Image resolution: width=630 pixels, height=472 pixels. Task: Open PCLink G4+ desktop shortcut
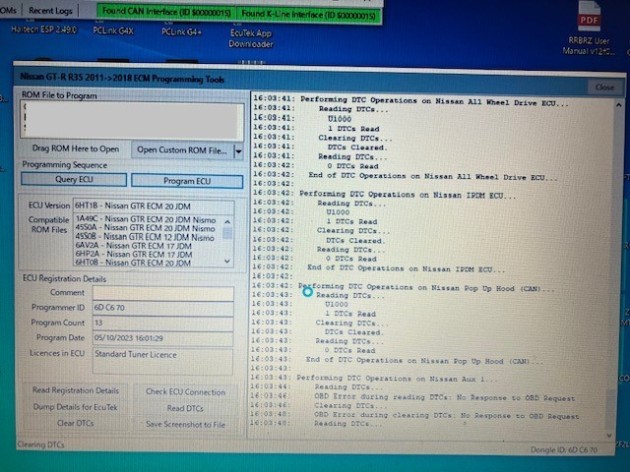[x=181, y=32]
